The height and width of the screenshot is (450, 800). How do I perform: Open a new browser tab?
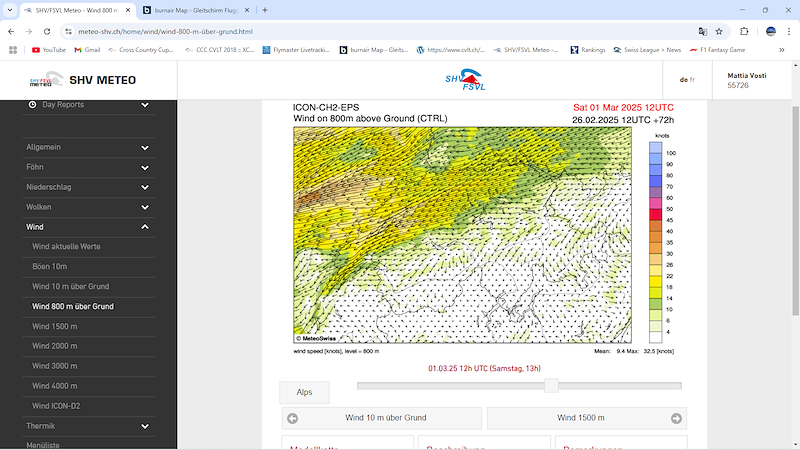(x=265, y=10)
